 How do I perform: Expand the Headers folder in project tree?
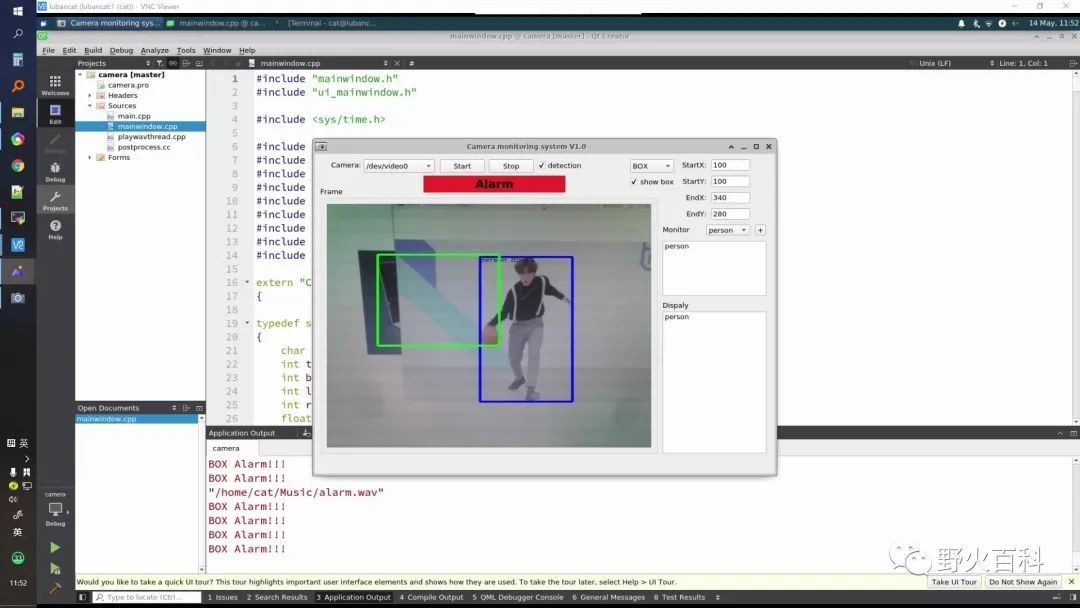pos(90,96)
